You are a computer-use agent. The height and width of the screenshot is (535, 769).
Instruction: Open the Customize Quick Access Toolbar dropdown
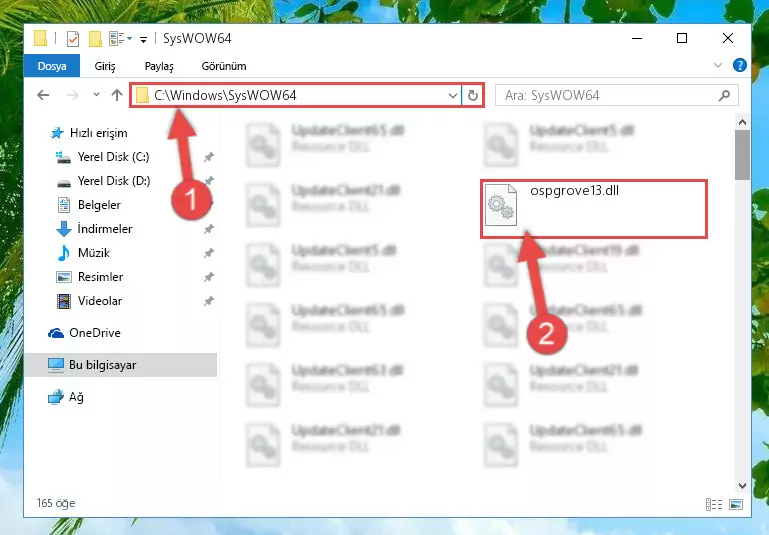tap(143, 39)
